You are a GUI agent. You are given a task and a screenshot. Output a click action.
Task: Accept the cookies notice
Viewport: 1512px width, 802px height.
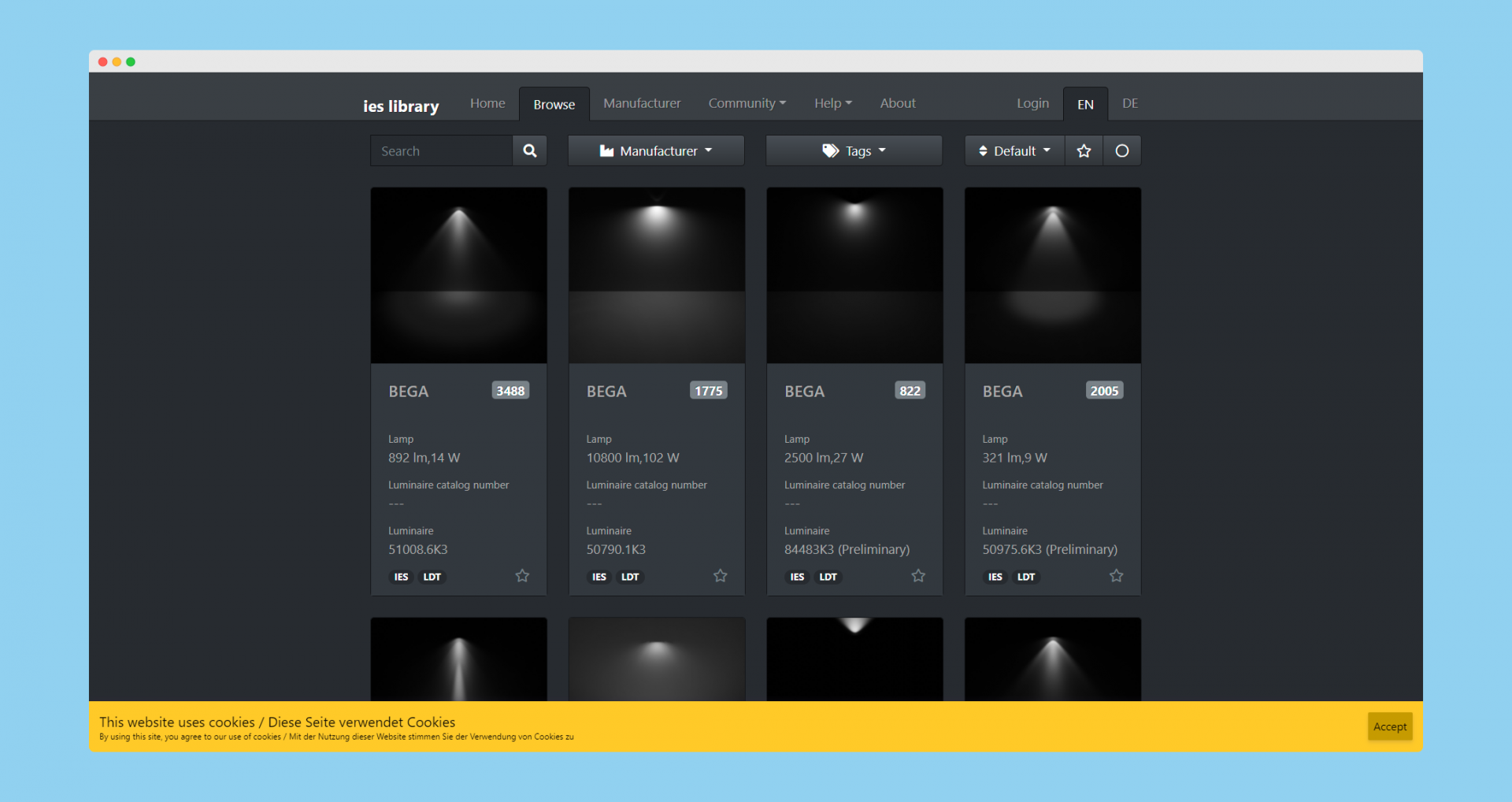coord(1390,726)
